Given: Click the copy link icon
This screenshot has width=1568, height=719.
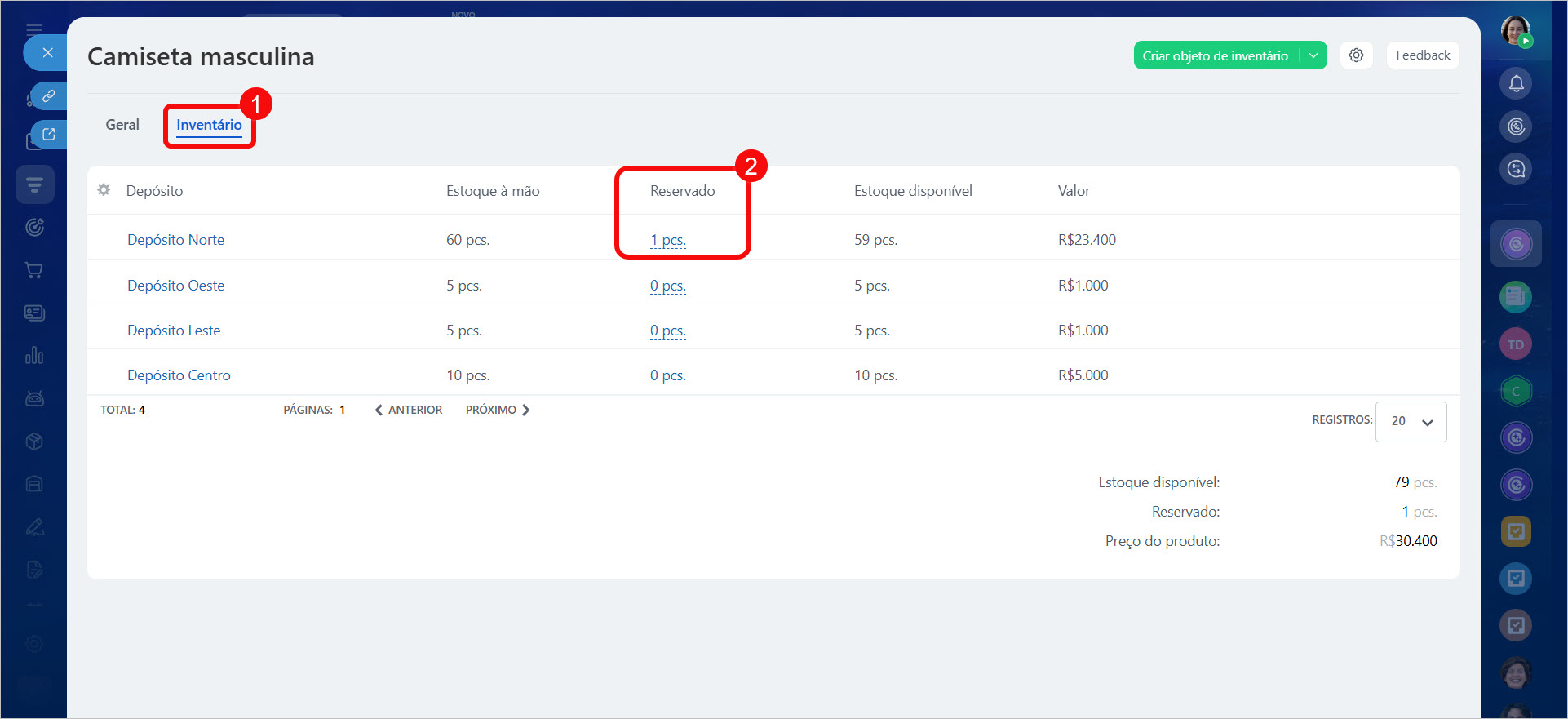Looking at the screenshot, I should pos(48,95).
